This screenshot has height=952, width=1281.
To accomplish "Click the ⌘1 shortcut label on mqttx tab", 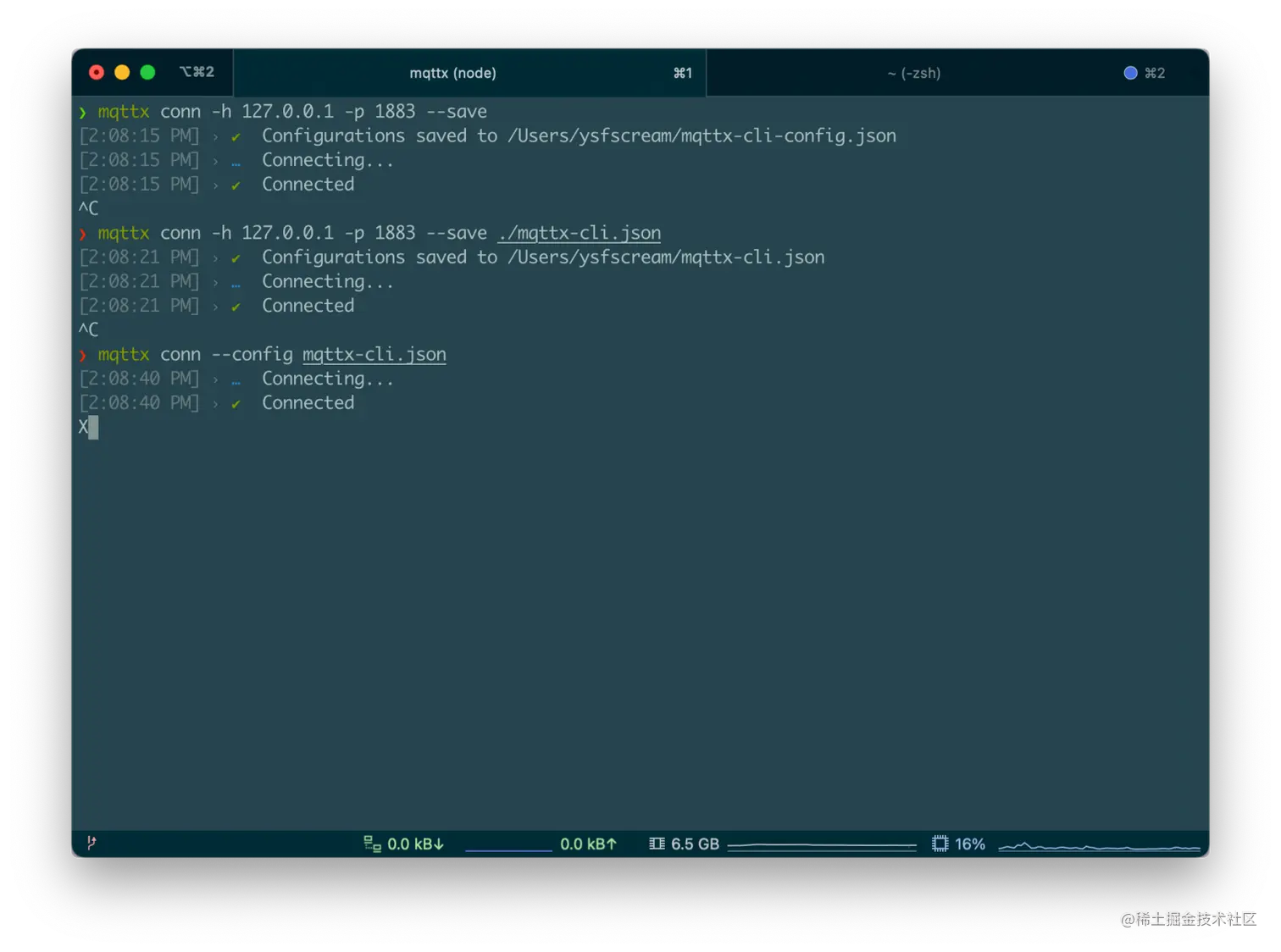I will click(683, 73).
